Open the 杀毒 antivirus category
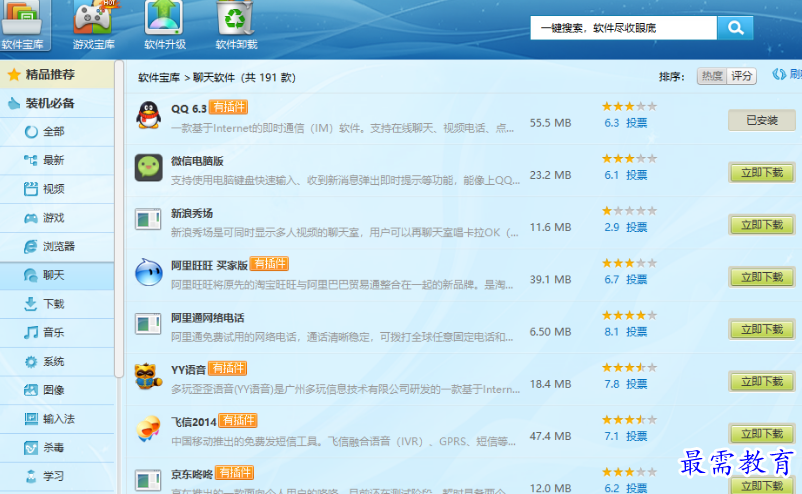 coord(57,448)
